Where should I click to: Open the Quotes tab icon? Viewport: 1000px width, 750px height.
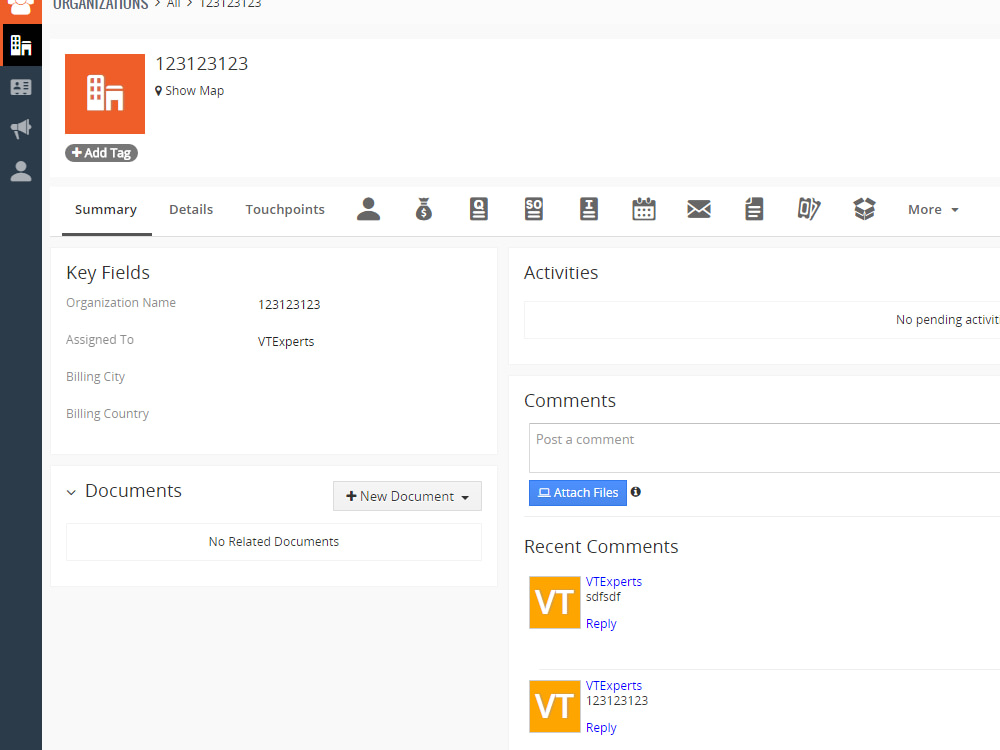click(x=478, y=209)
